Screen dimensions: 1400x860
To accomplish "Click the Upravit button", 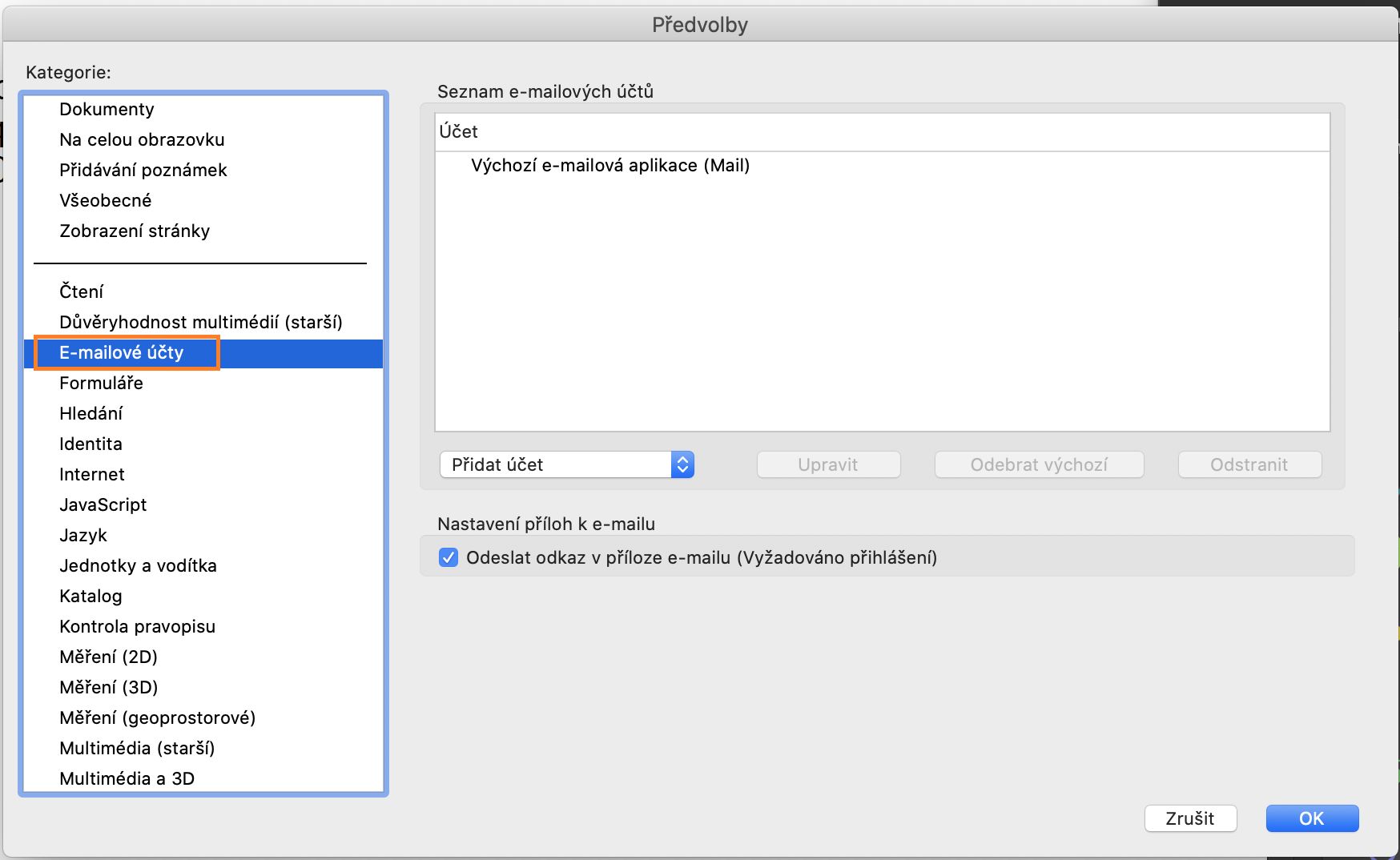I will 828,464.
